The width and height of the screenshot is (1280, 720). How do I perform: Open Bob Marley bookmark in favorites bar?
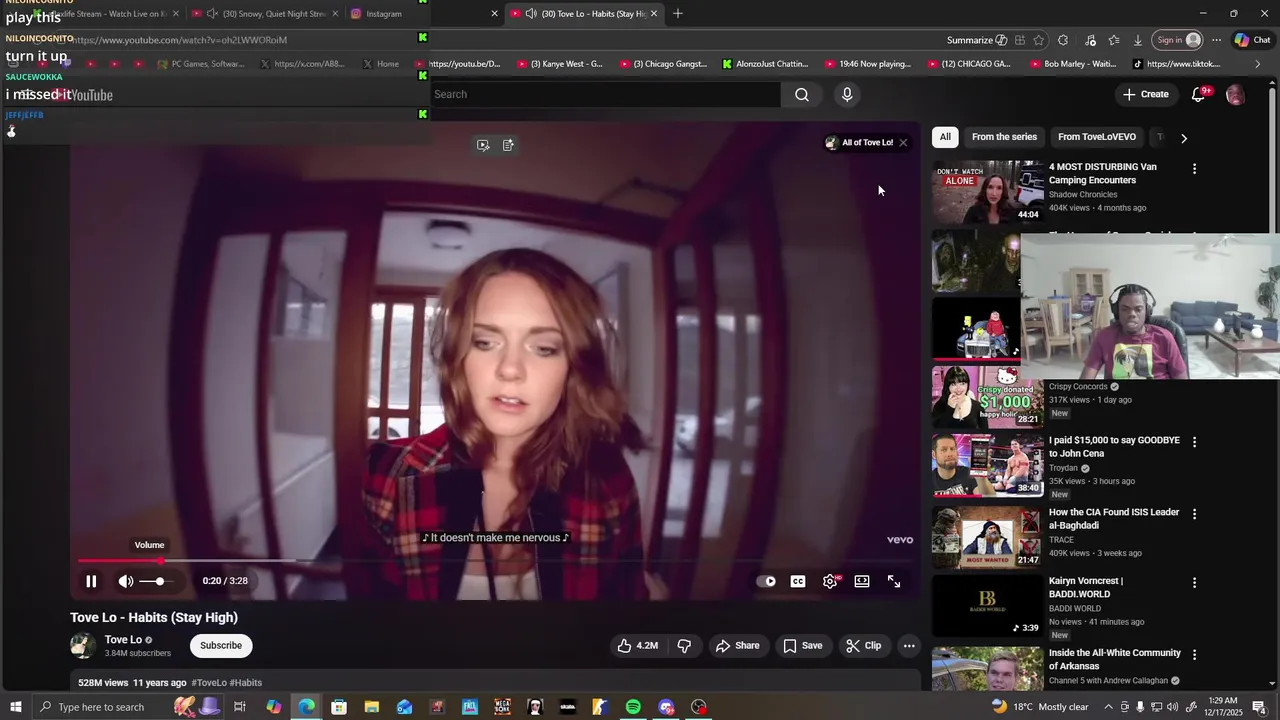coord(1071,64)
